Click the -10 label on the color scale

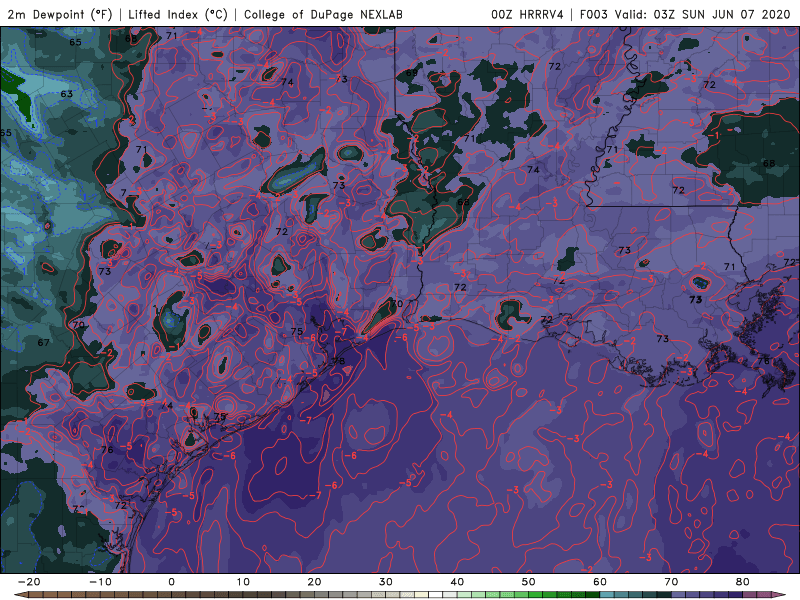click(x=100, y=582)
